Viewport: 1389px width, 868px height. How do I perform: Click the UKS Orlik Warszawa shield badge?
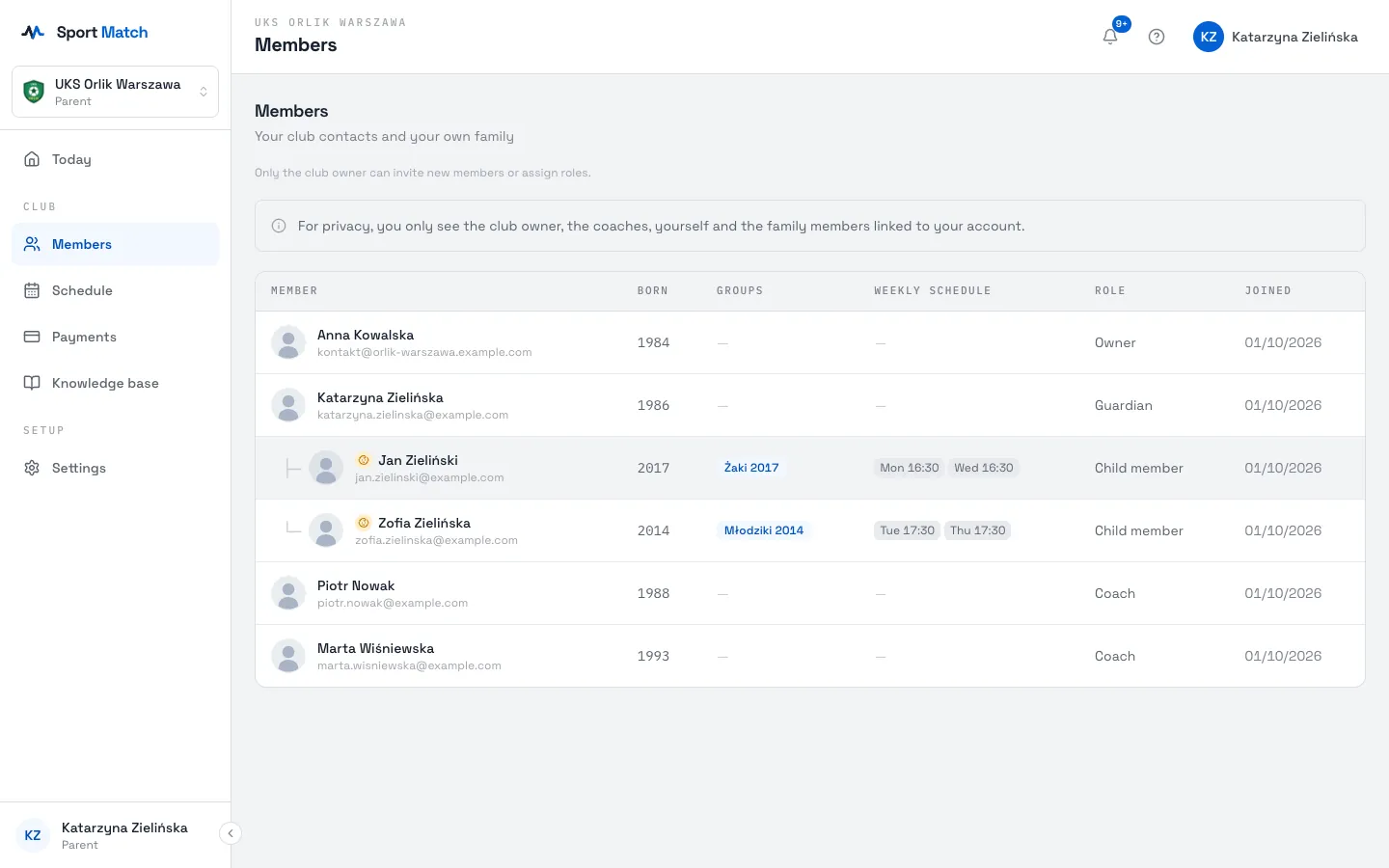(x=34, y=92)
